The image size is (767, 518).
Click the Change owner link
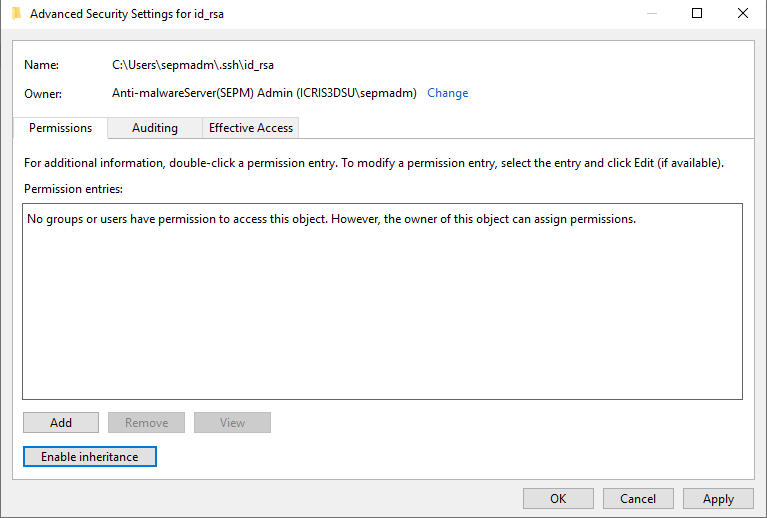pyautogui.click(x=447, y=93)
